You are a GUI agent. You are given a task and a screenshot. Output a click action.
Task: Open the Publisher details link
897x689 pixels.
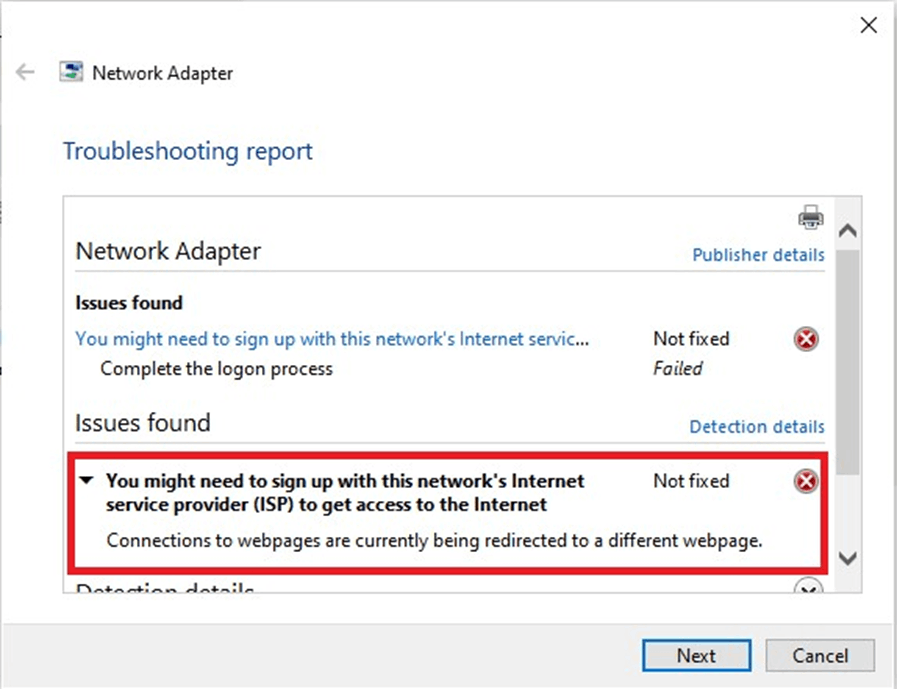758,255
